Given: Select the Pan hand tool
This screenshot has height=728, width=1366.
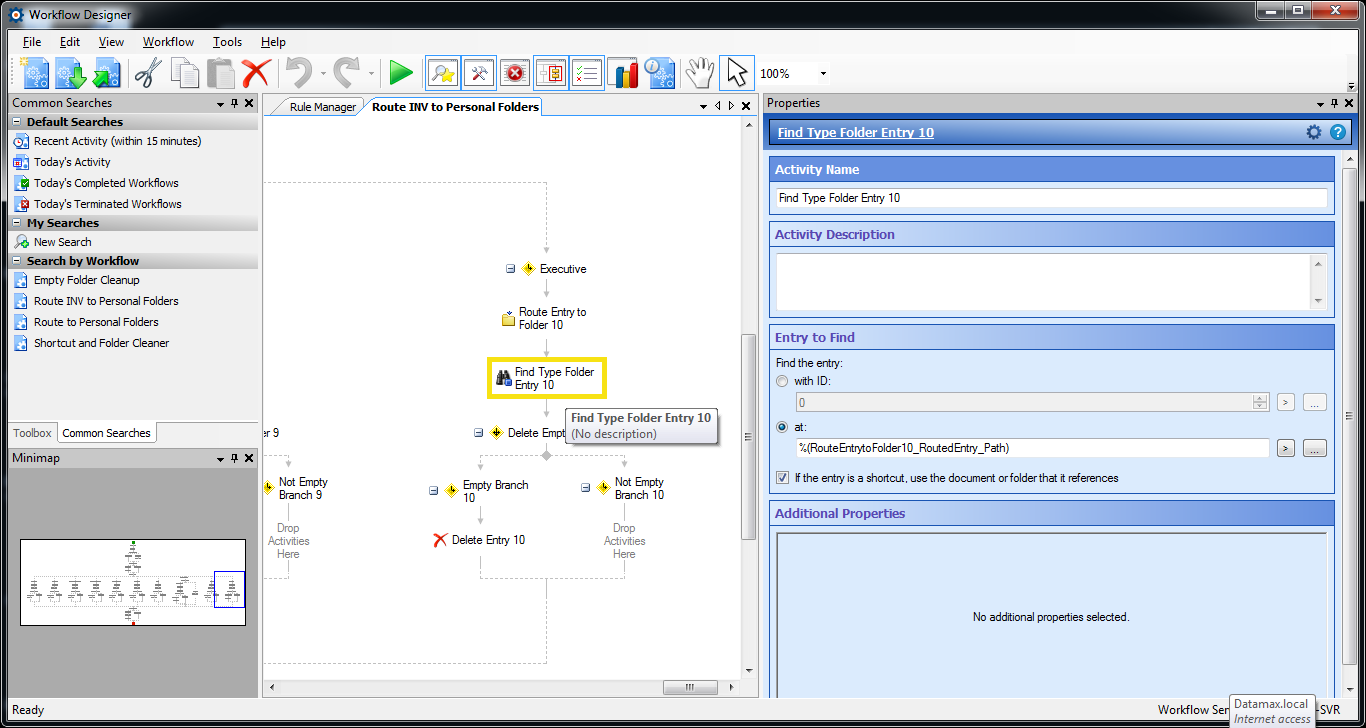Looking at the screenshot, I should click(x=699, y=73).
